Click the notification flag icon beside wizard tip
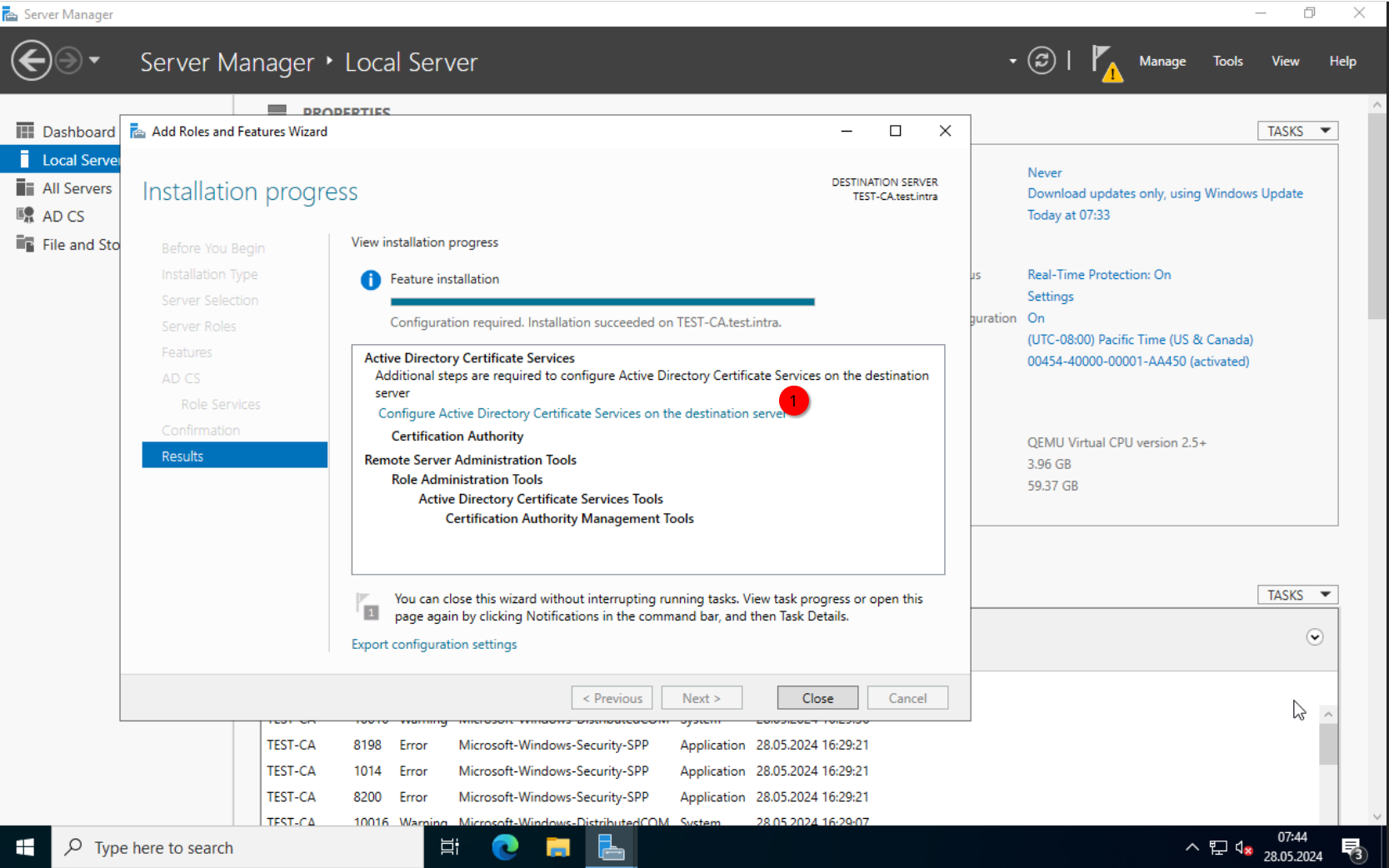The width and height of the screenshot is (1389, 868). coord(367,606)
